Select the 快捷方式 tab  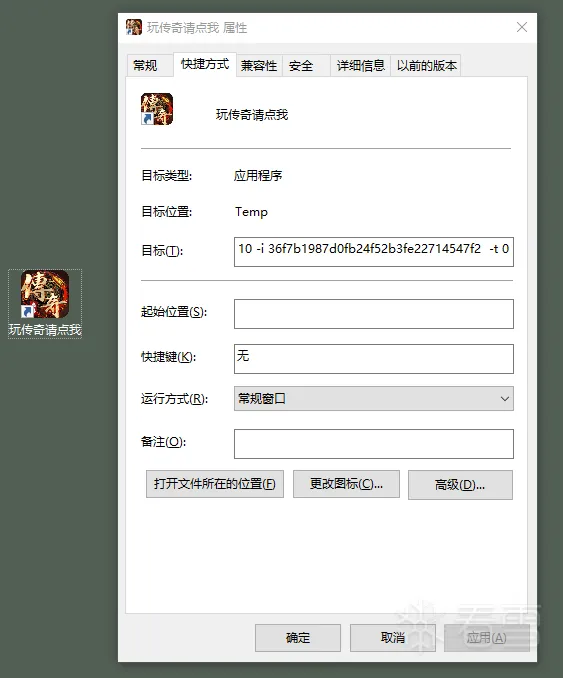click(x=205, y=64)
